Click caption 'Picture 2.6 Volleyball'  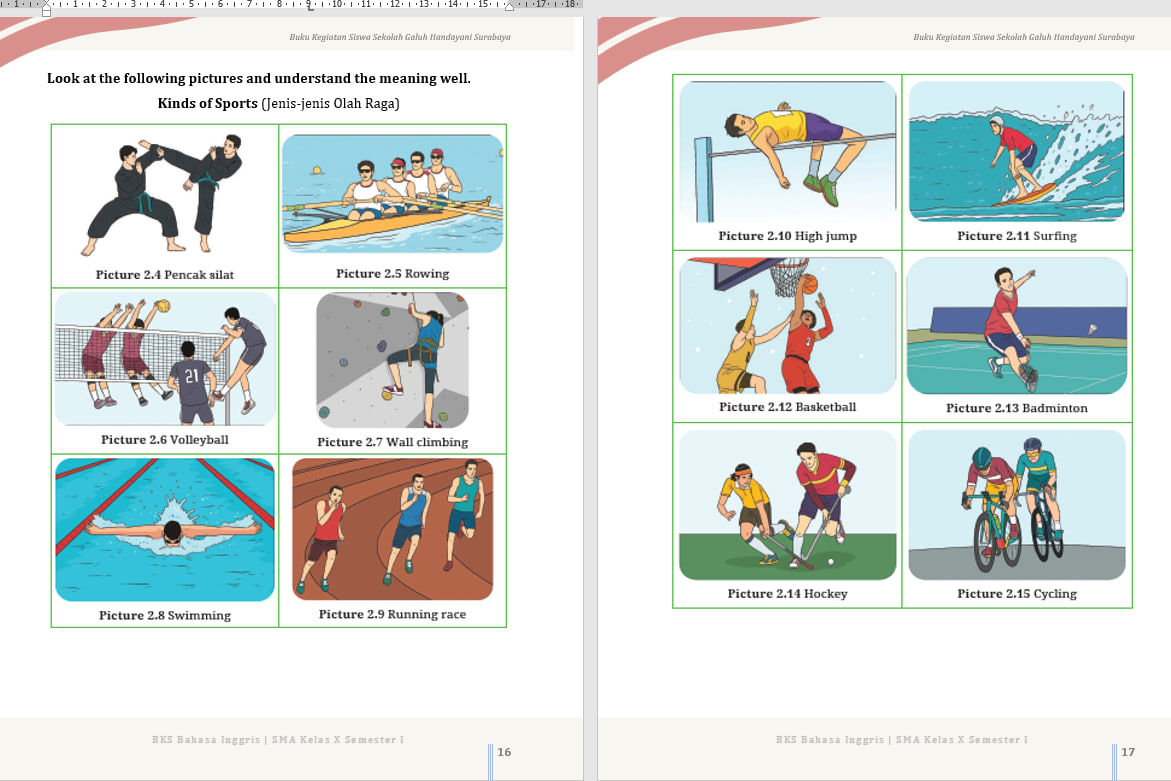tap(165, 440)
